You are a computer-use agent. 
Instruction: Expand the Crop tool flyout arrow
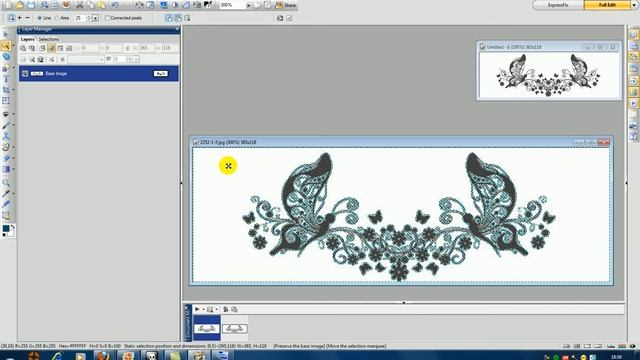[13, 90]
